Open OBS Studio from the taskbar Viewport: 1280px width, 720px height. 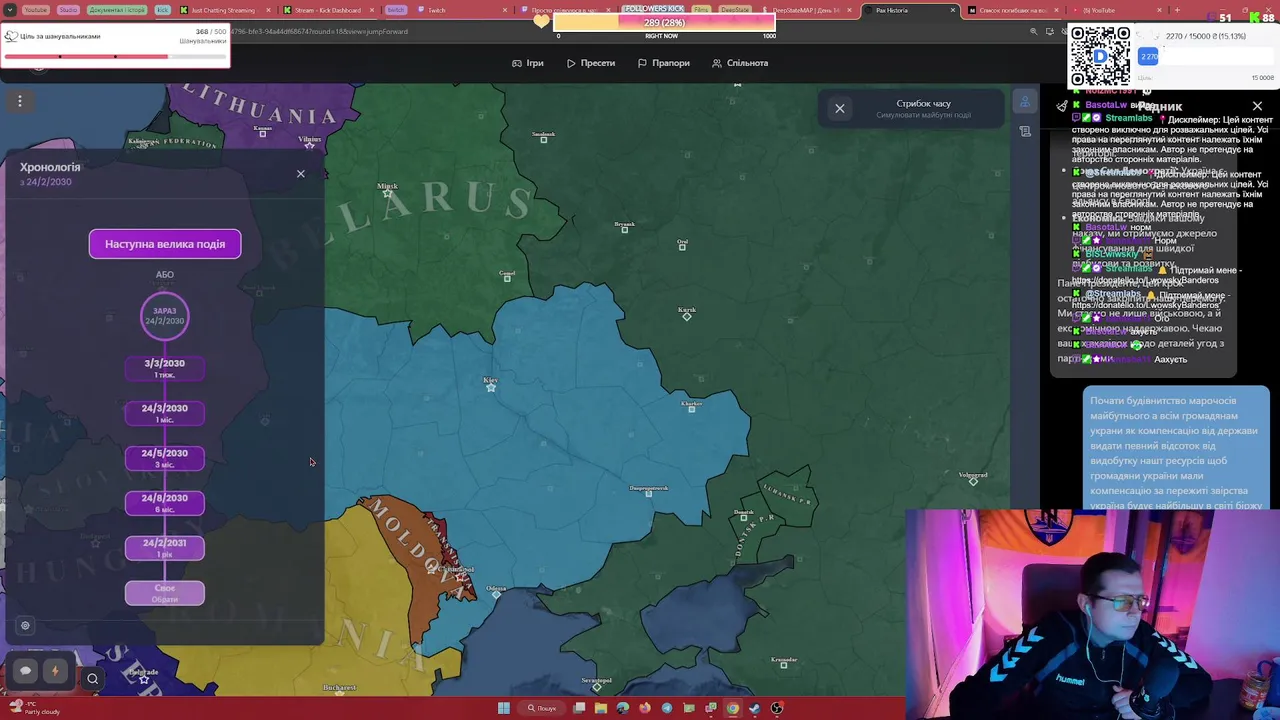[x=776, y=708]
